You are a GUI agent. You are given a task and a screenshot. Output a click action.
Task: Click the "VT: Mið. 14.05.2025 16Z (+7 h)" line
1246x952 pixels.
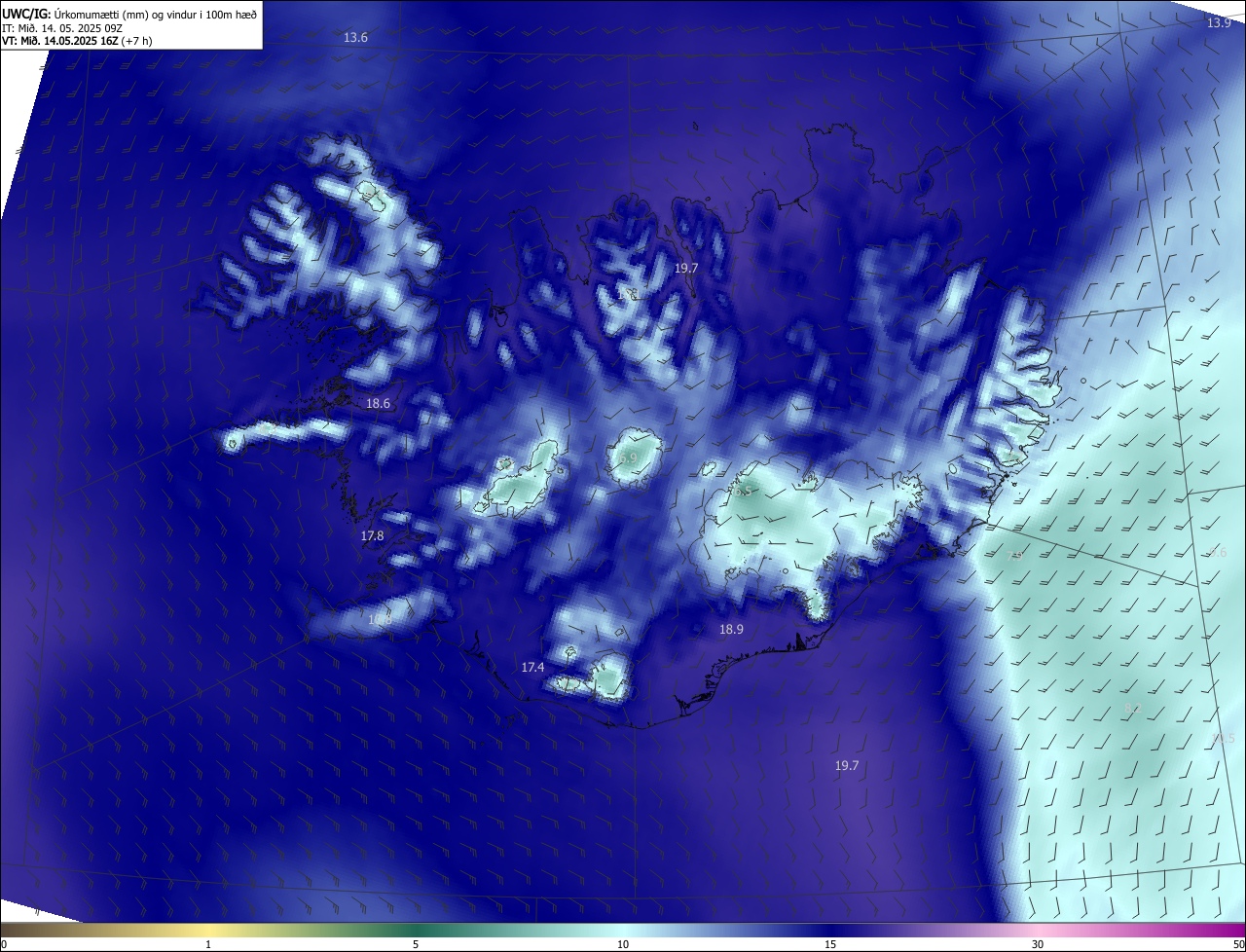[x=77, y=41]
